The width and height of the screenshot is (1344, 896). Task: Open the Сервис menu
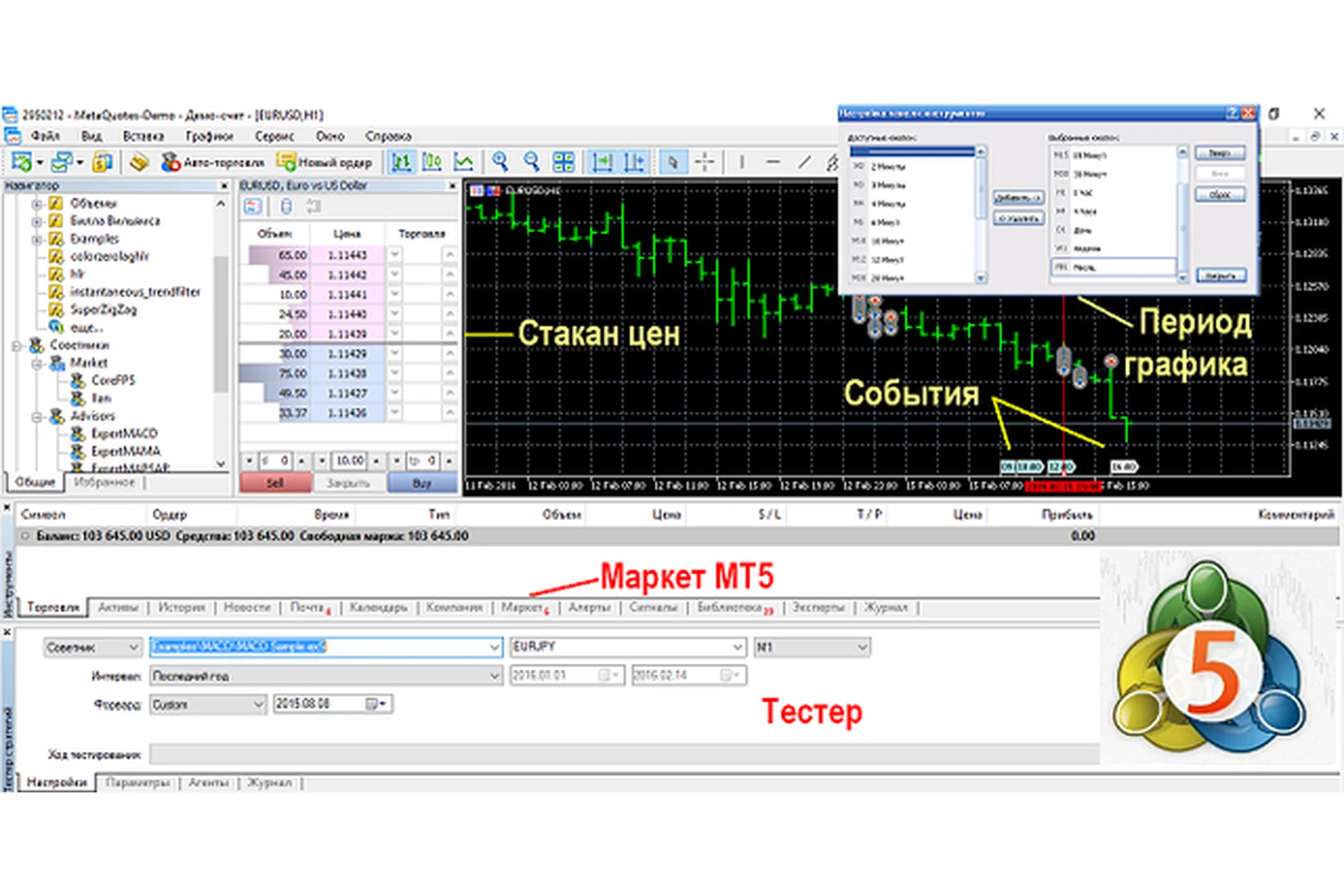274,136
